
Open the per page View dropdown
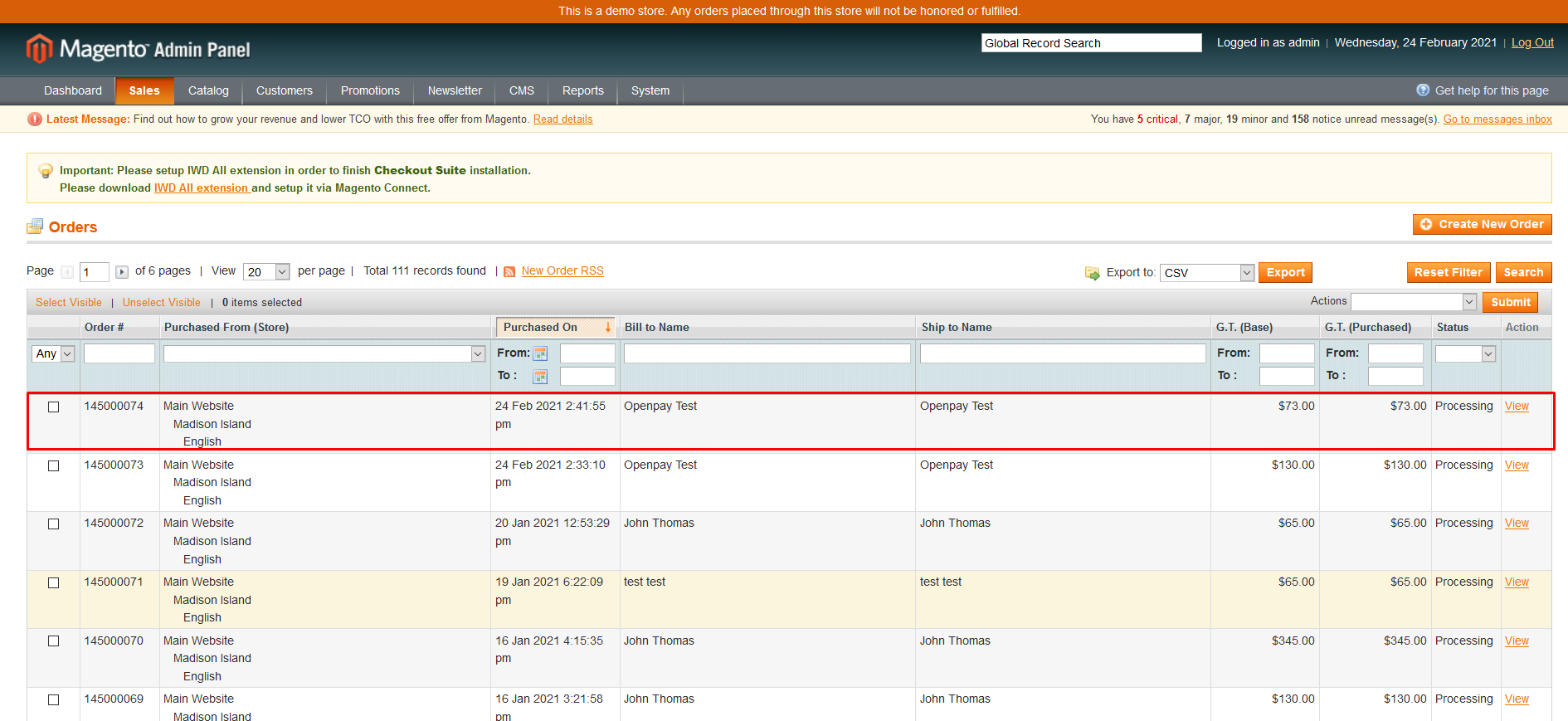pyautogui.click(x=266, y=272)
